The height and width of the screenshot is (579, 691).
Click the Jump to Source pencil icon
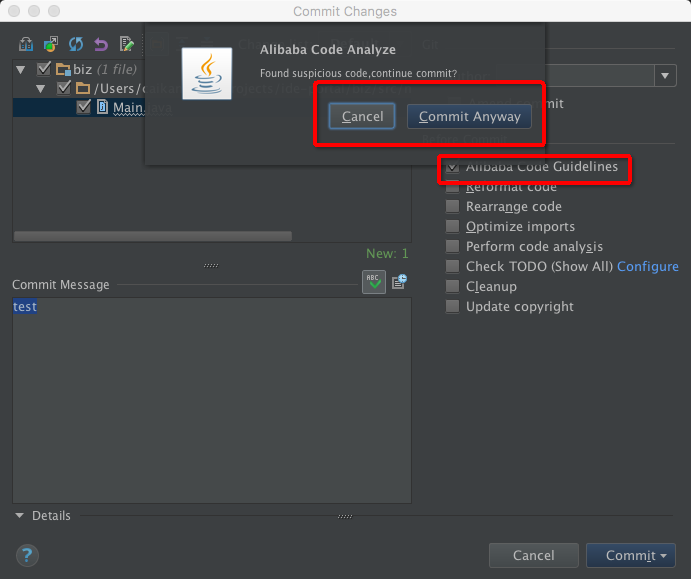point(127,44)
